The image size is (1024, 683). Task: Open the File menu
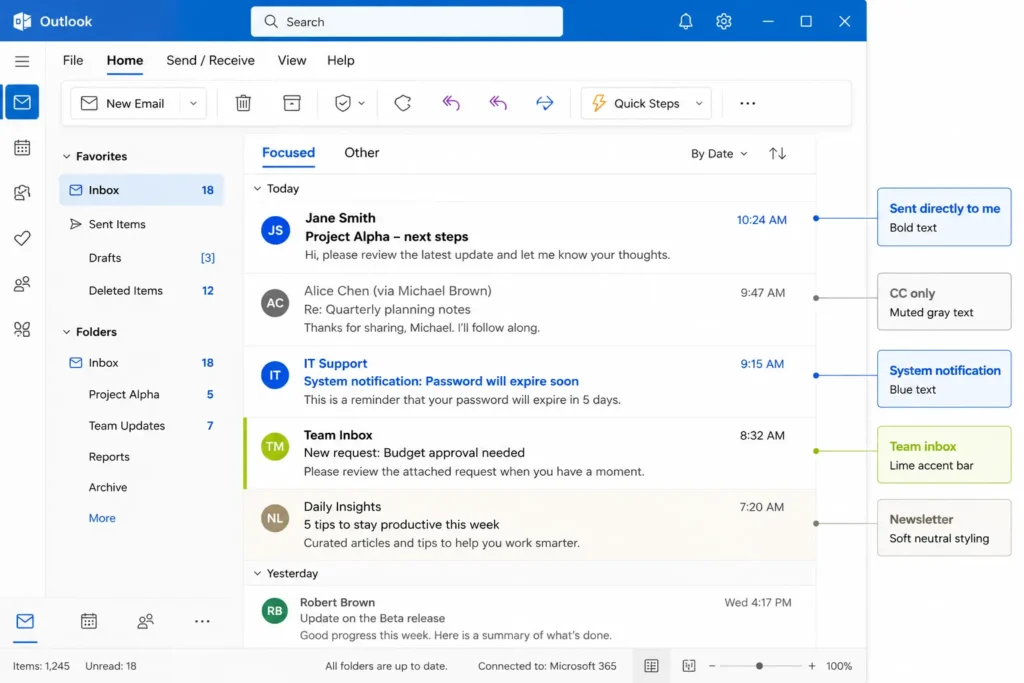tap(72, 60)
